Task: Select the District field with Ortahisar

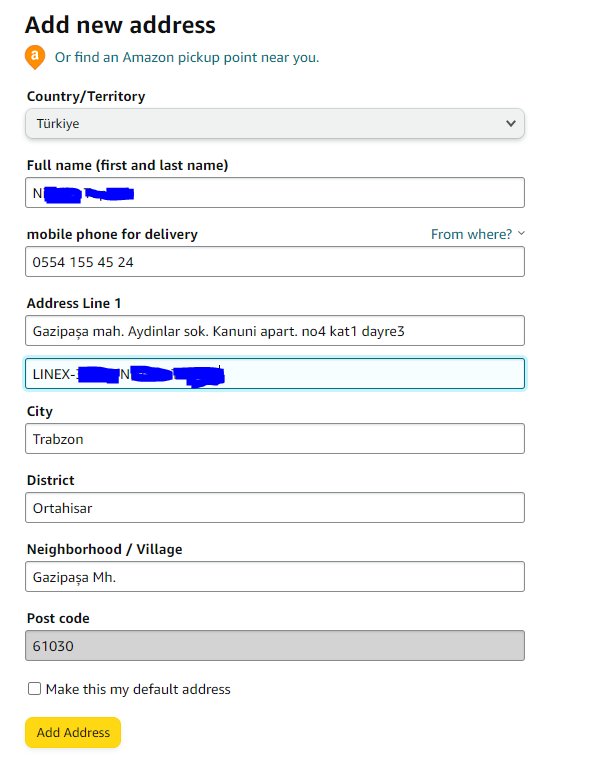Action: coord(274,508)
